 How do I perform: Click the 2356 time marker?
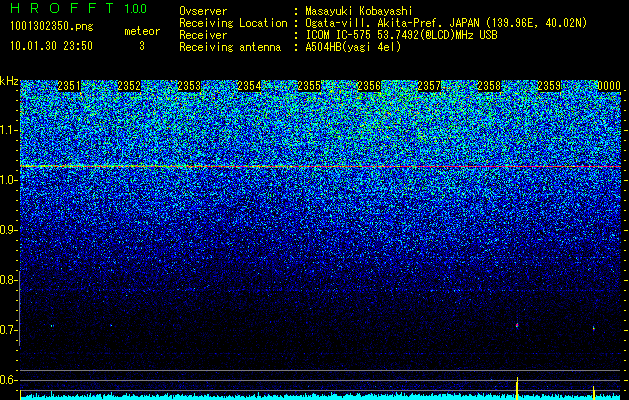(x=369, y=86)
